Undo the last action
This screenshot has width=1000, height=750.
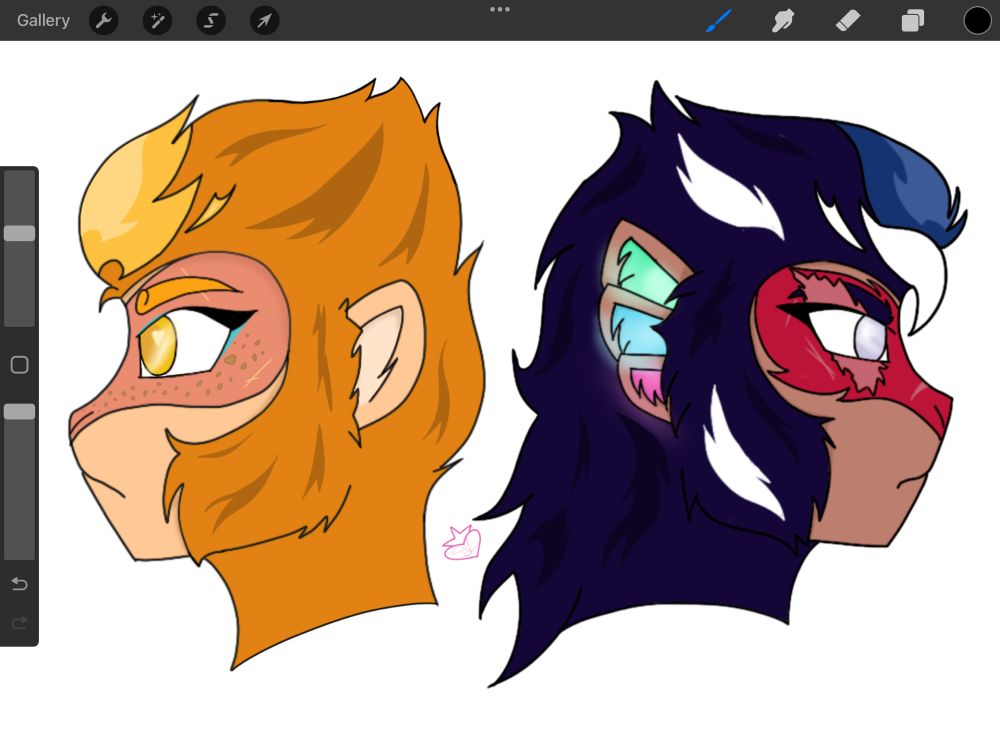pos(19,584)
